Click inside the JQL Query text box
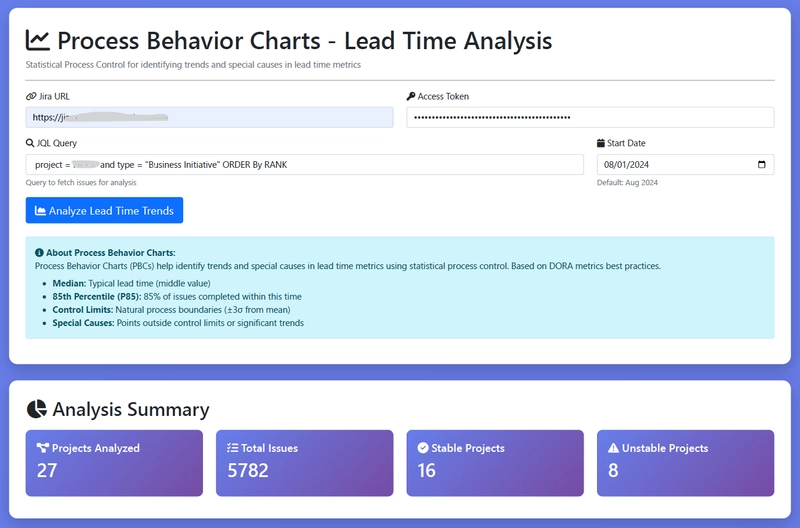Screen dimensions: 800x528 coord(305,165)
